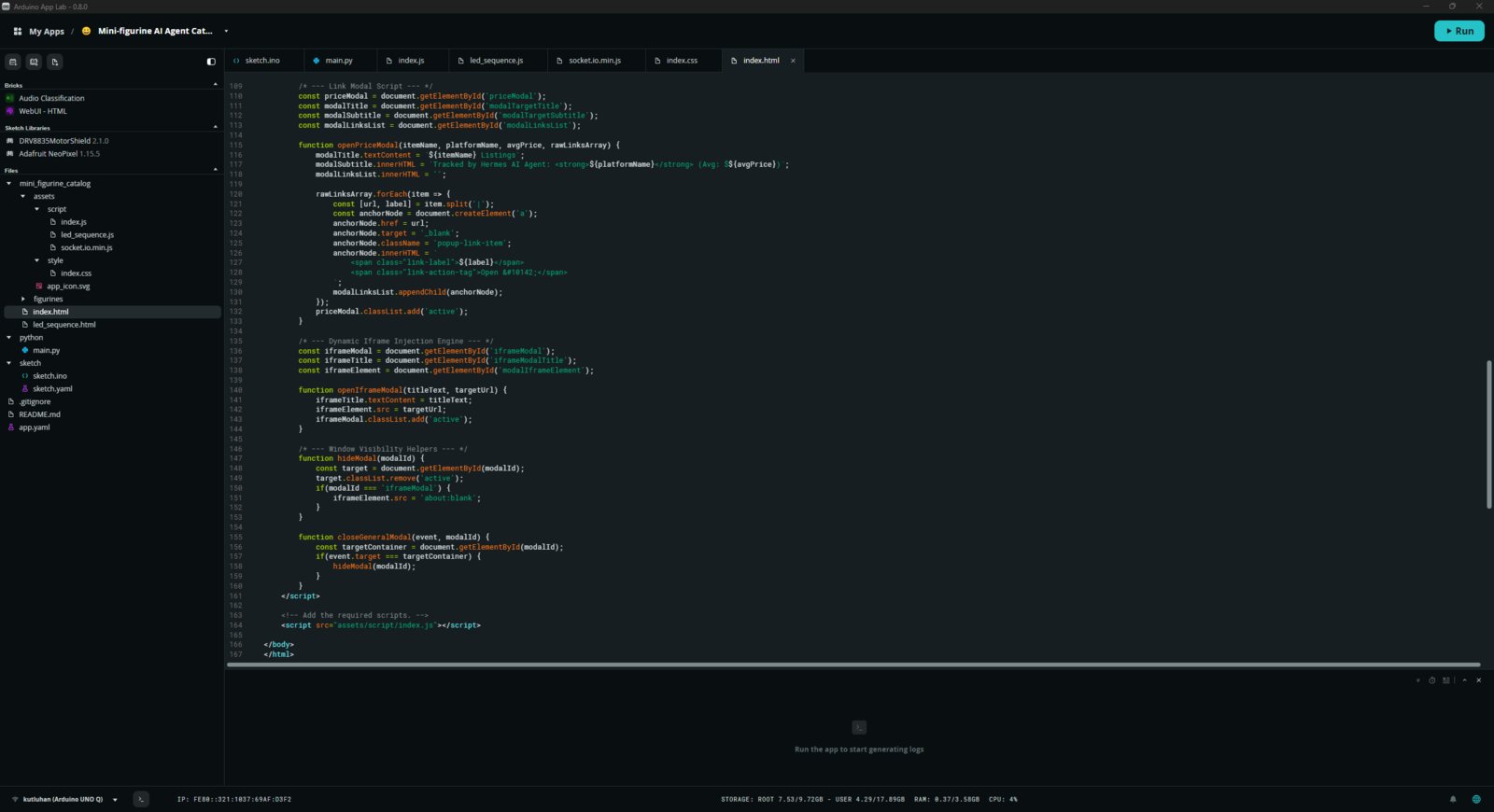Click the board connection wifi icon
1494x812 pixels.
pyautogui.click(x=15, y=799)
